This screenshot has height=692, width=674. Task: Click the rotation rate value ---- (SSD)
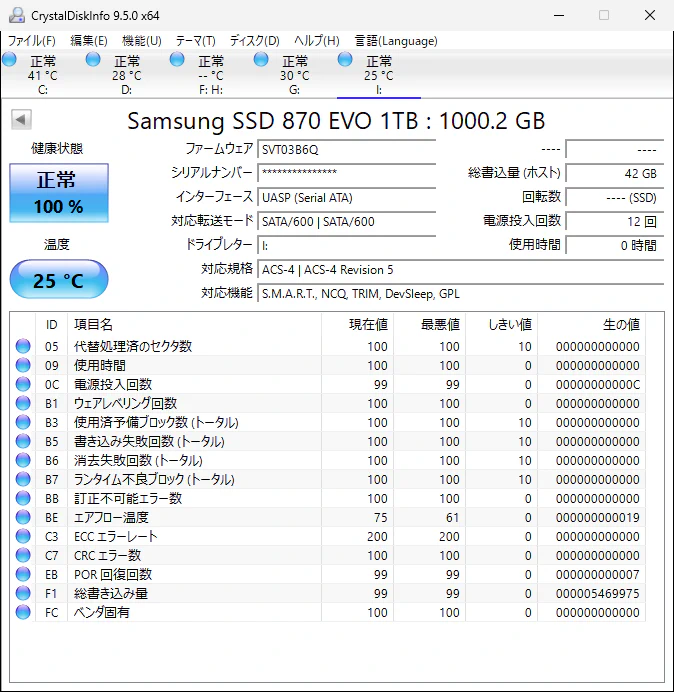[x=614, y=197]
